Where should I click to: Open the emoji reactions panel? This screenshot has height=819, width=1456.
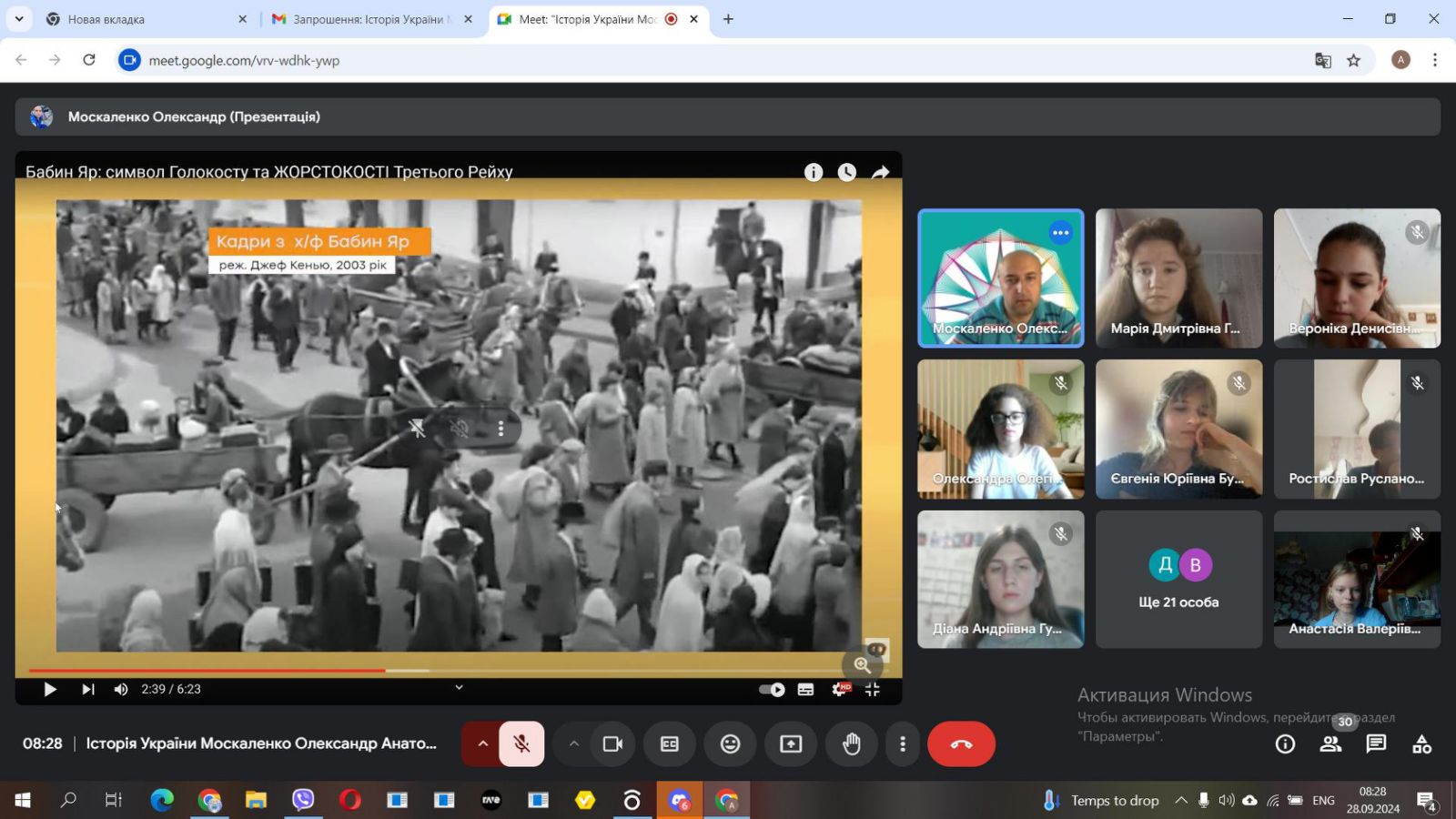(x=730, y=744)
